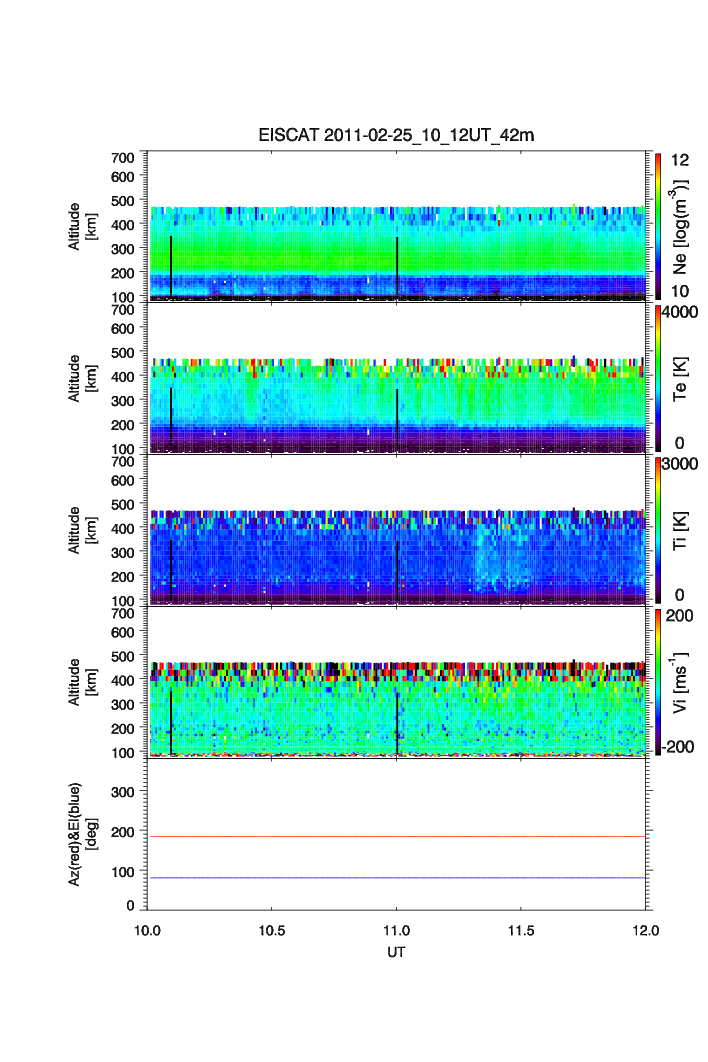Click the 12.0 tick on UT axis
The image size is (708, 1062).
coord(645,931)
